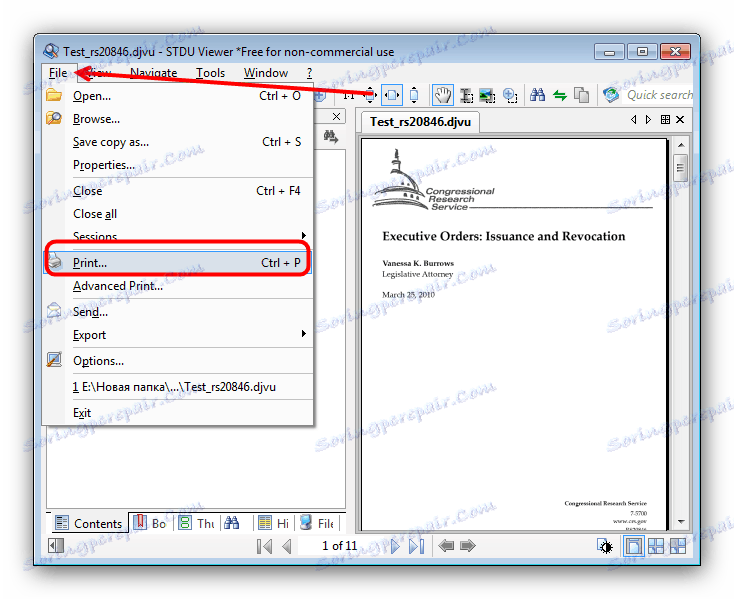Open Options... from File menu

(x=178, y=361)
